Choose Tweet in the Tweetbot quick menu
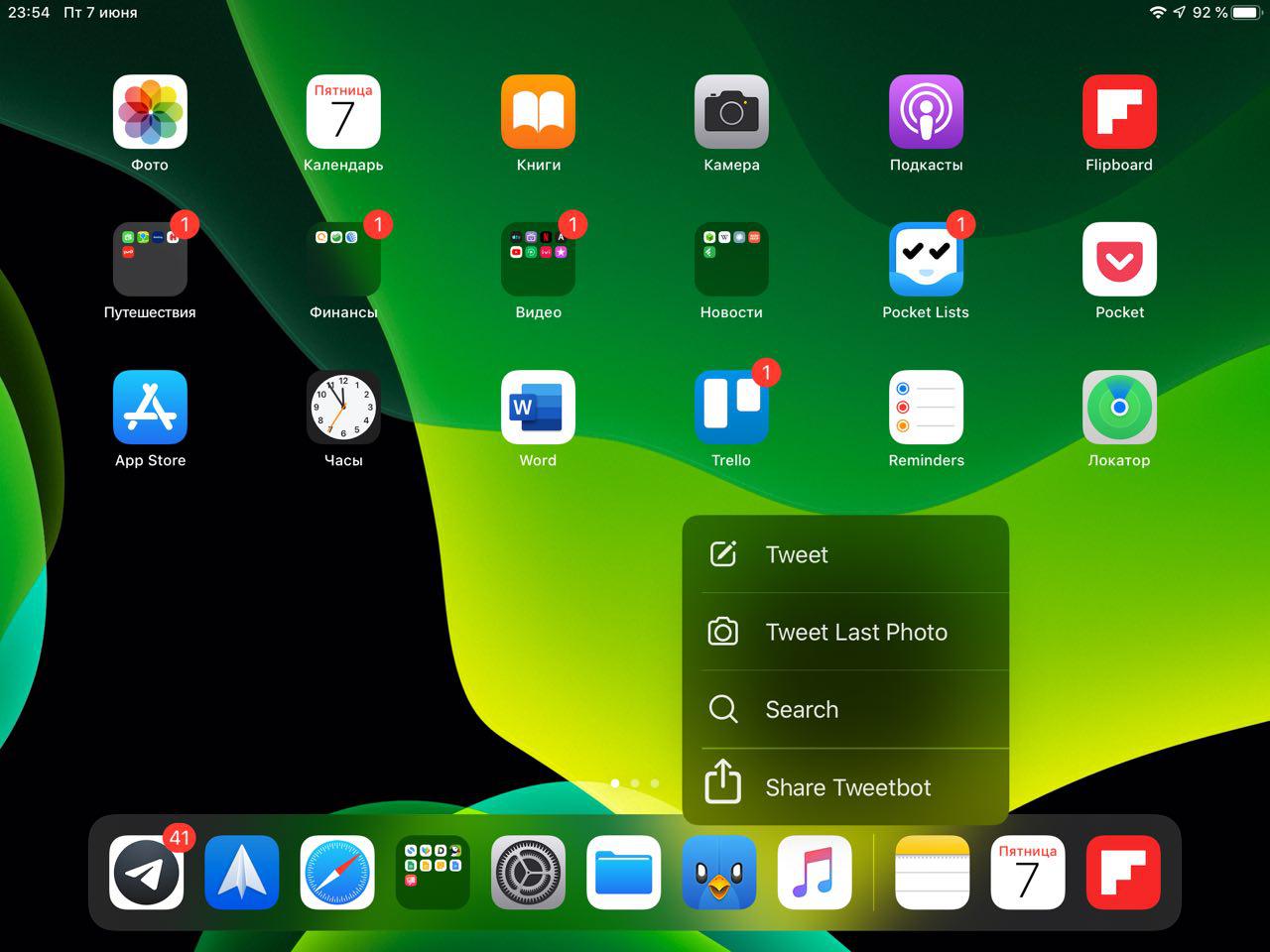This screenshot has width=1270, height=952. pyautogui.click(x=845, y=554)
